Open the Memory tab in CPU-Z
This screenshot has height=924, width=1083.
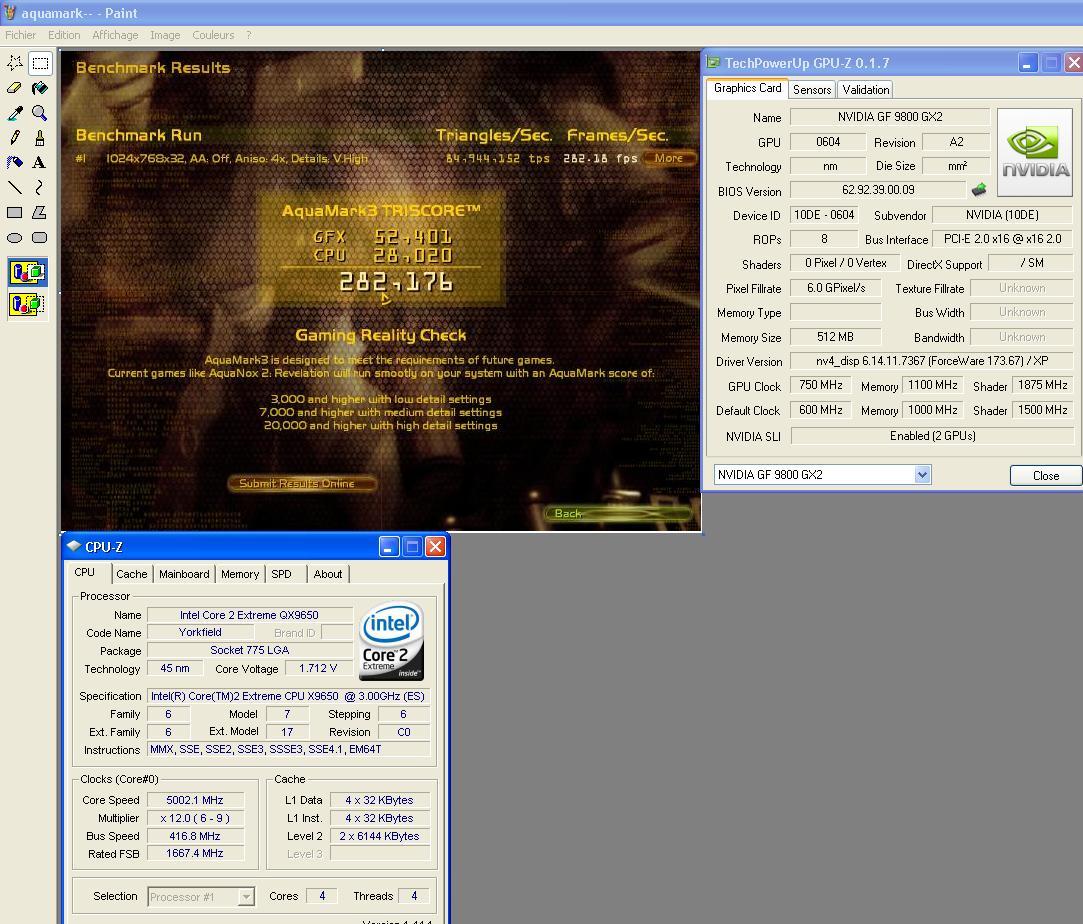coord(240,574)
